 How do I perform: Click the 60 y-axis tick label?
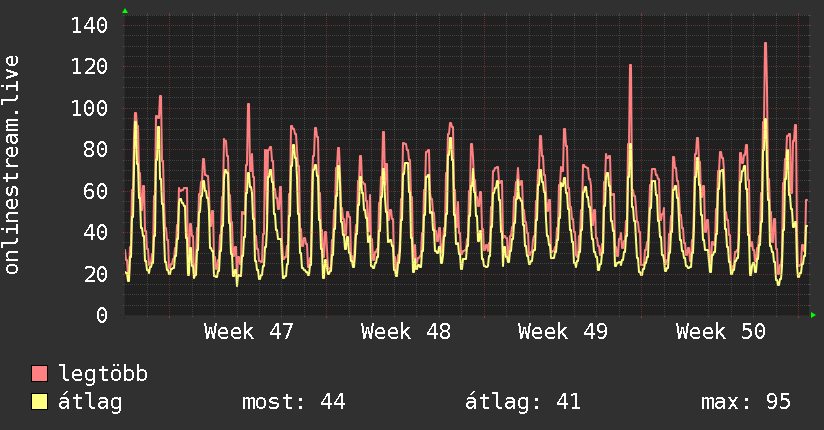click(96, 191)
